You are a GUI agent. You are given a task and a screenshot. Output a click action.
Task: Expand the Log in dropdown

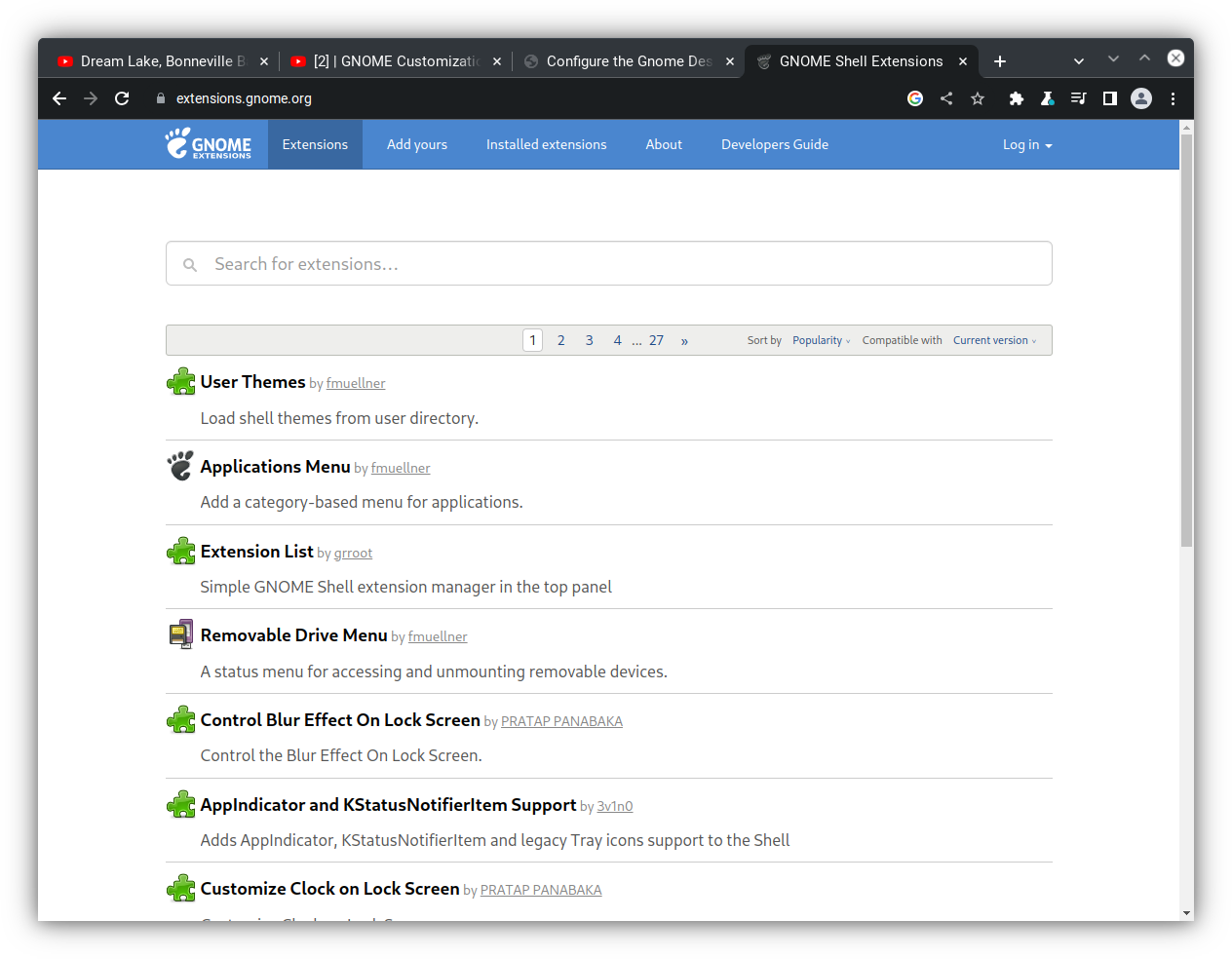pos(1027,144)
